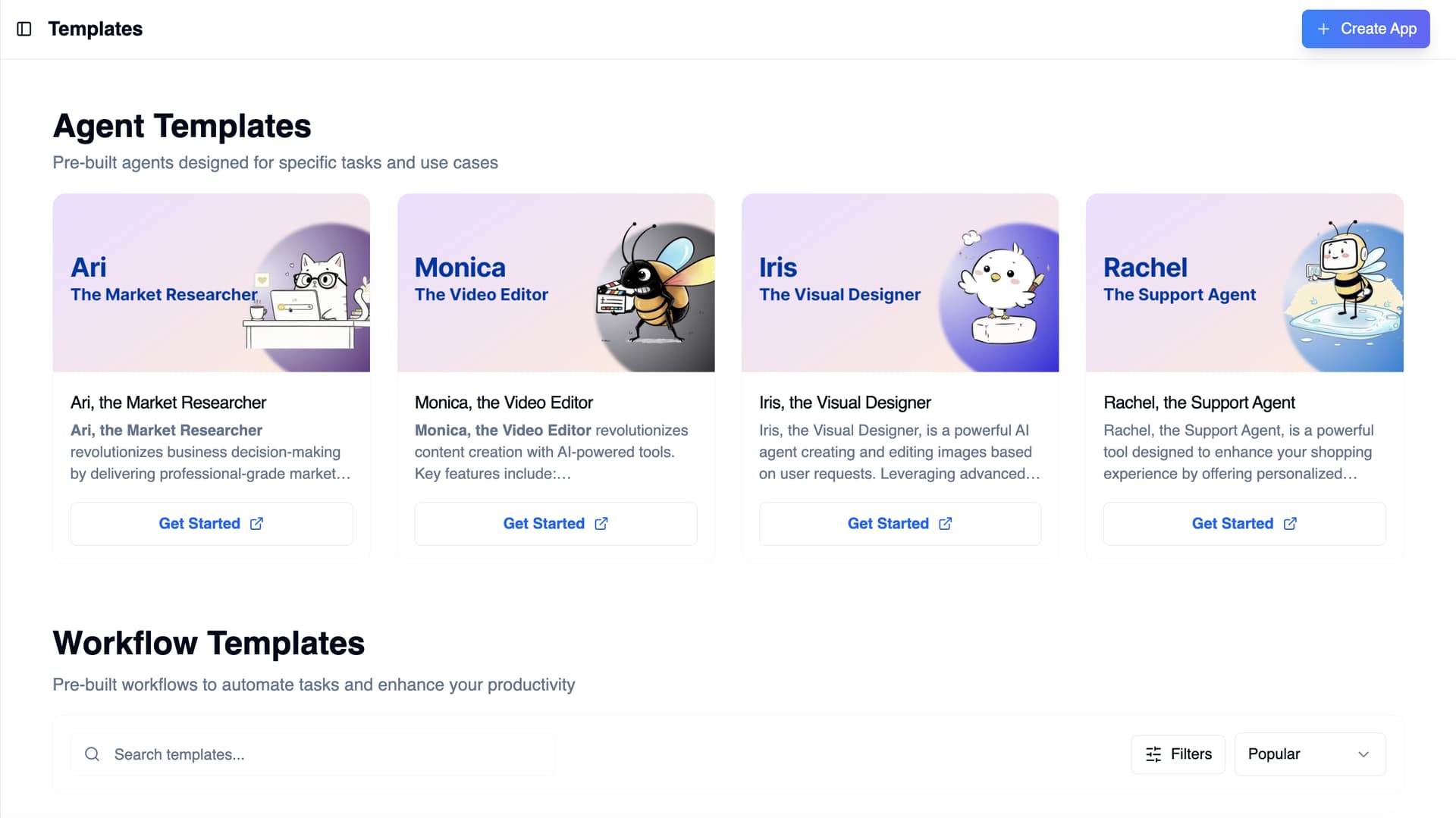Click the title 'Ari, the Market Researcher'
This screenshot has height=818, width=1456.
click(168, 403)
